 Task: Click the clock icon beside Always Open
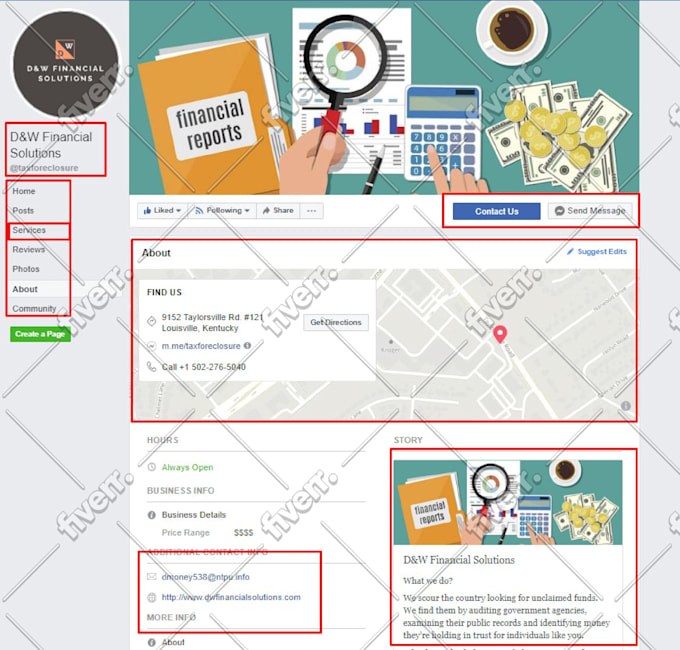click(x=152, y=467)
